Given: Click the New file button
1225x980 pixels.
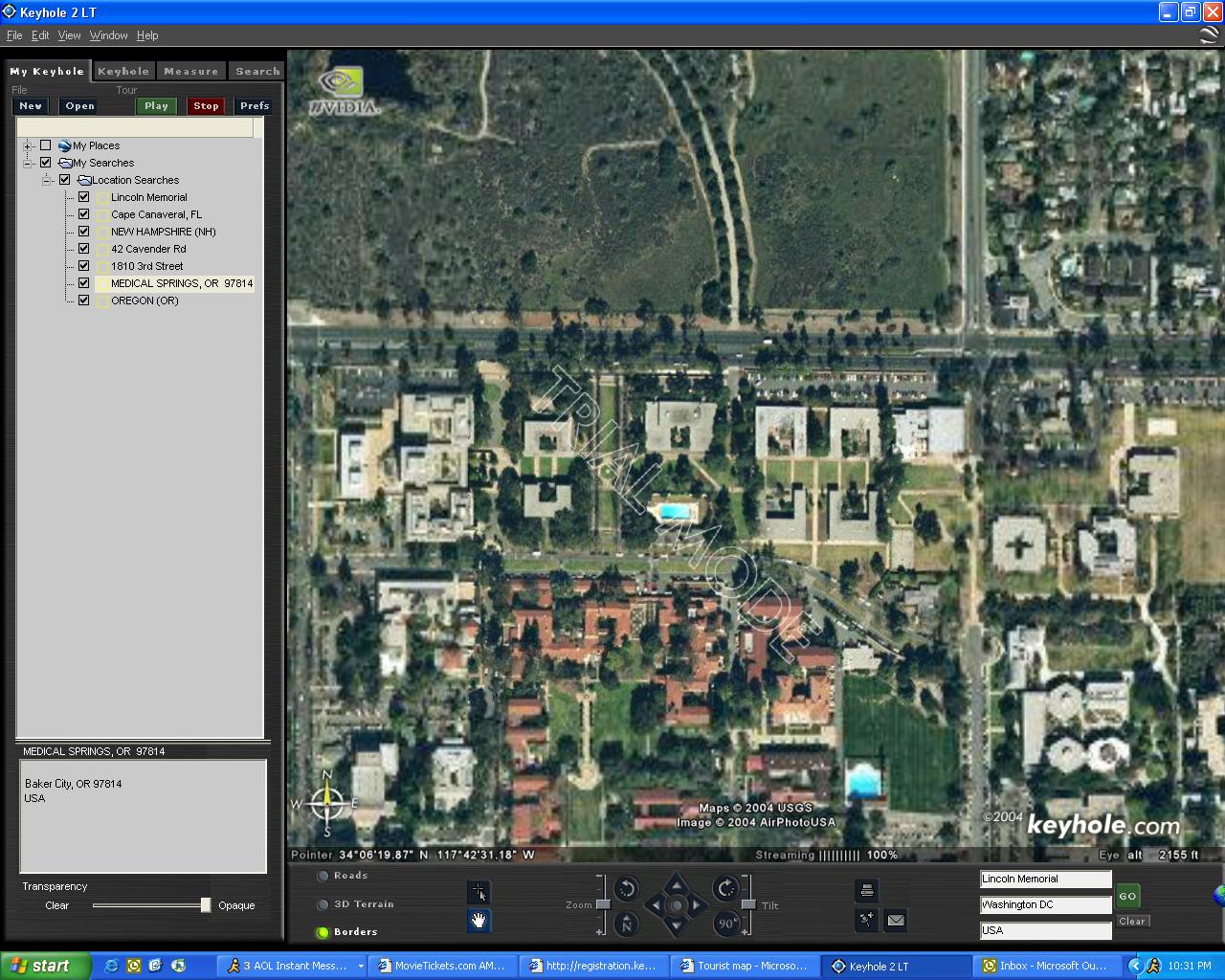Looking at the screenshot, I should click(x=31, y=106).
